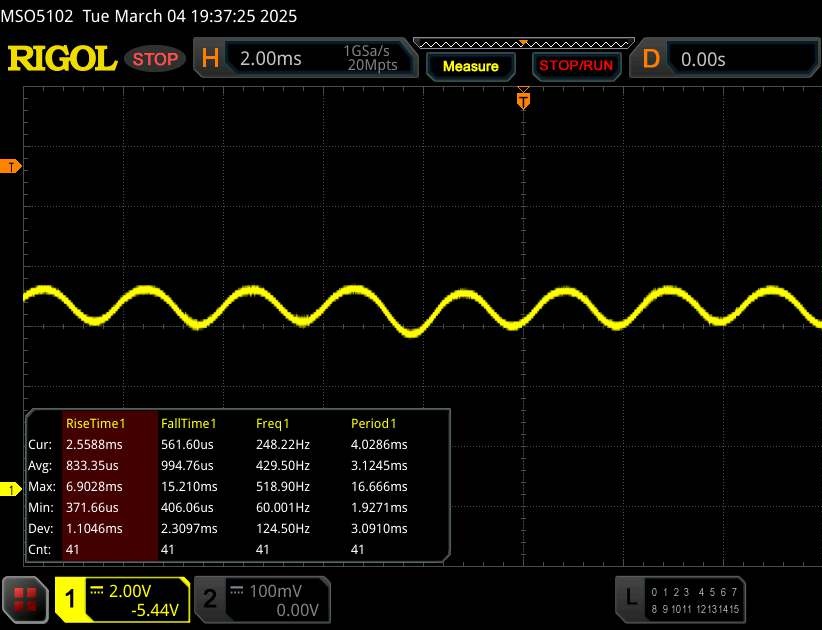Tap the RIGOL logo
Image resolution: width=822 pixels, height=630 pixels.
click(62, 58)
